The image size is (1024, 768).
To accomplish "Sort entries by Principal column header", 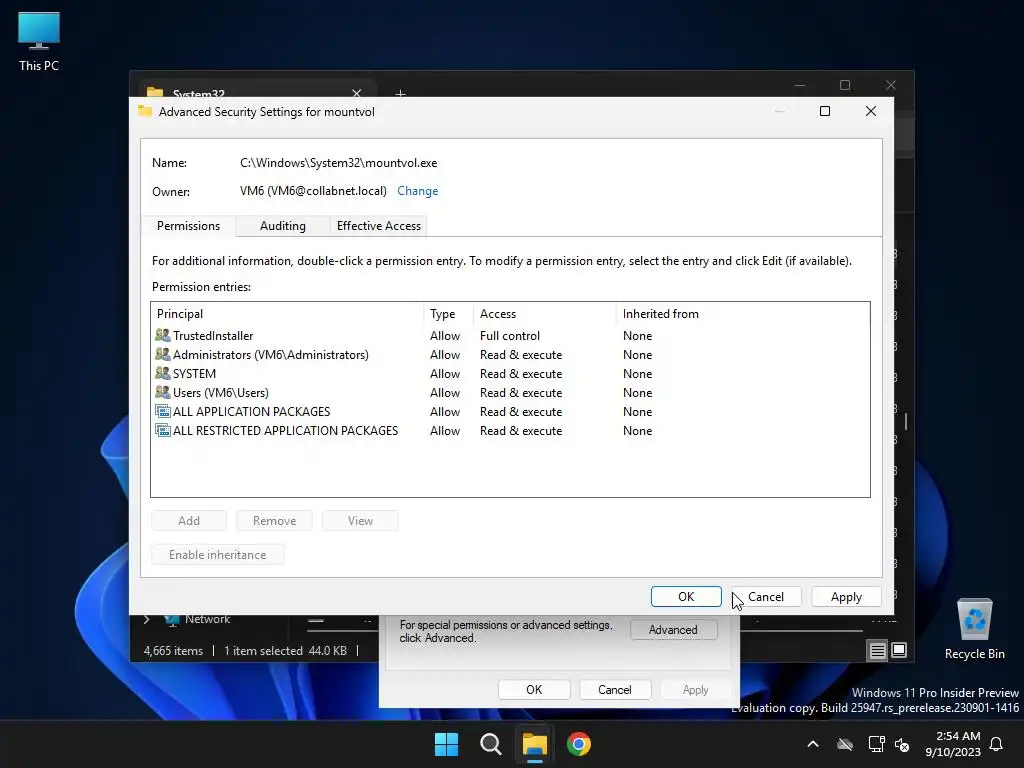I will (287, 313).
